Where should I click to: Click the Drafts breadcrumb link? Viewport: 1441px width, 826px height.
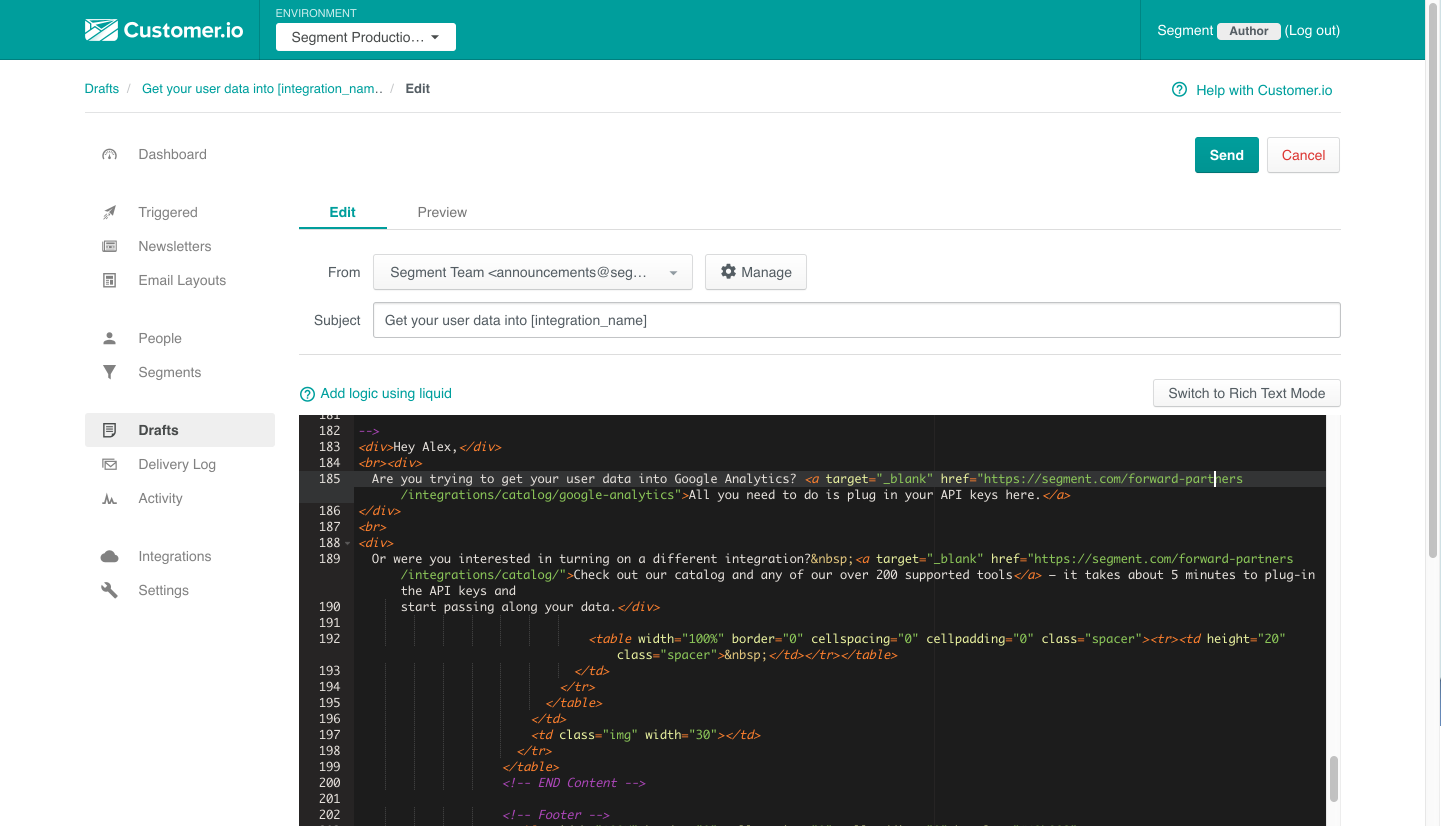click(102, 89)
